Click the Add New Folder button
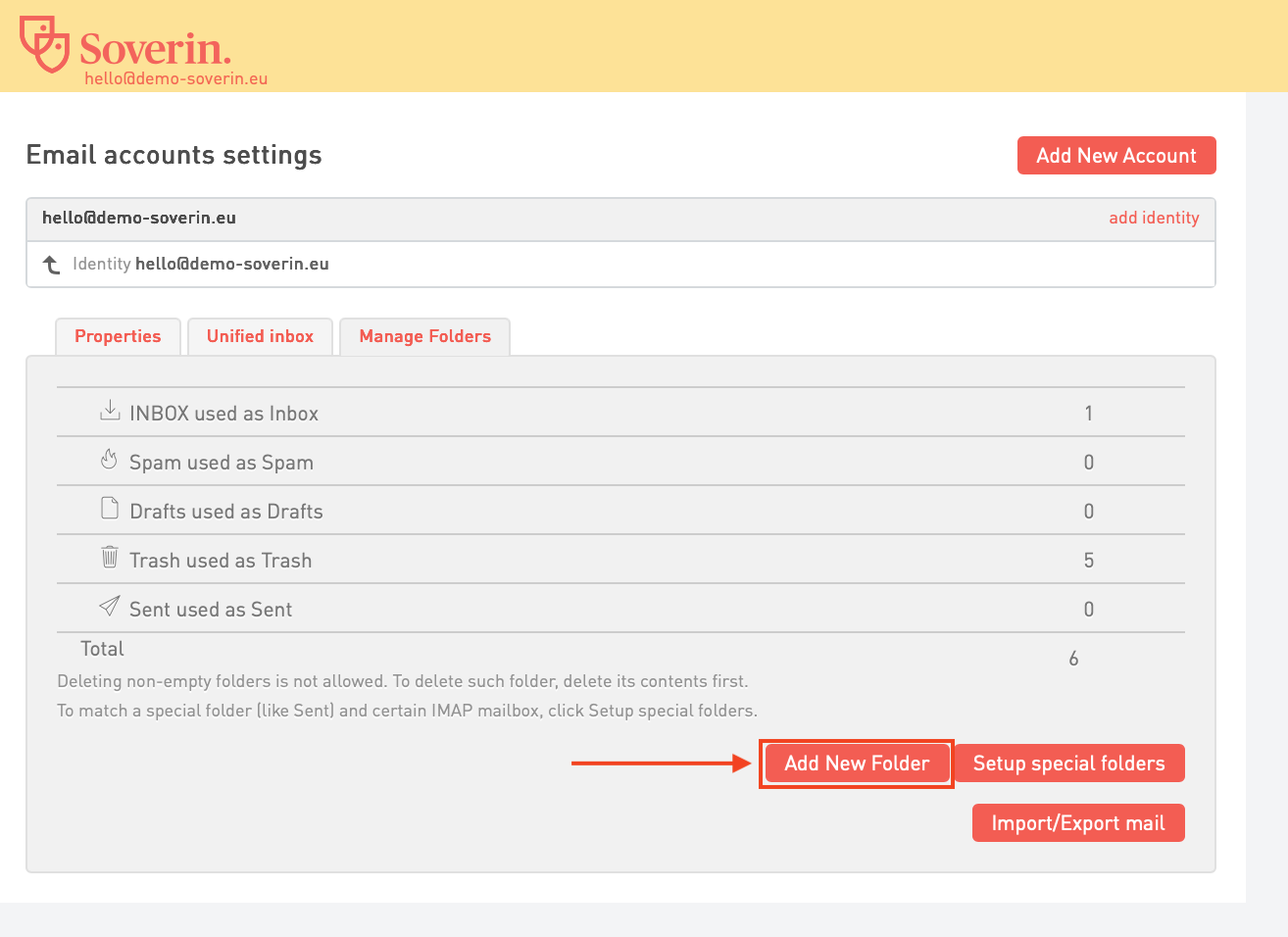Viewport: 1288px width, 937px height. [856, 764]
